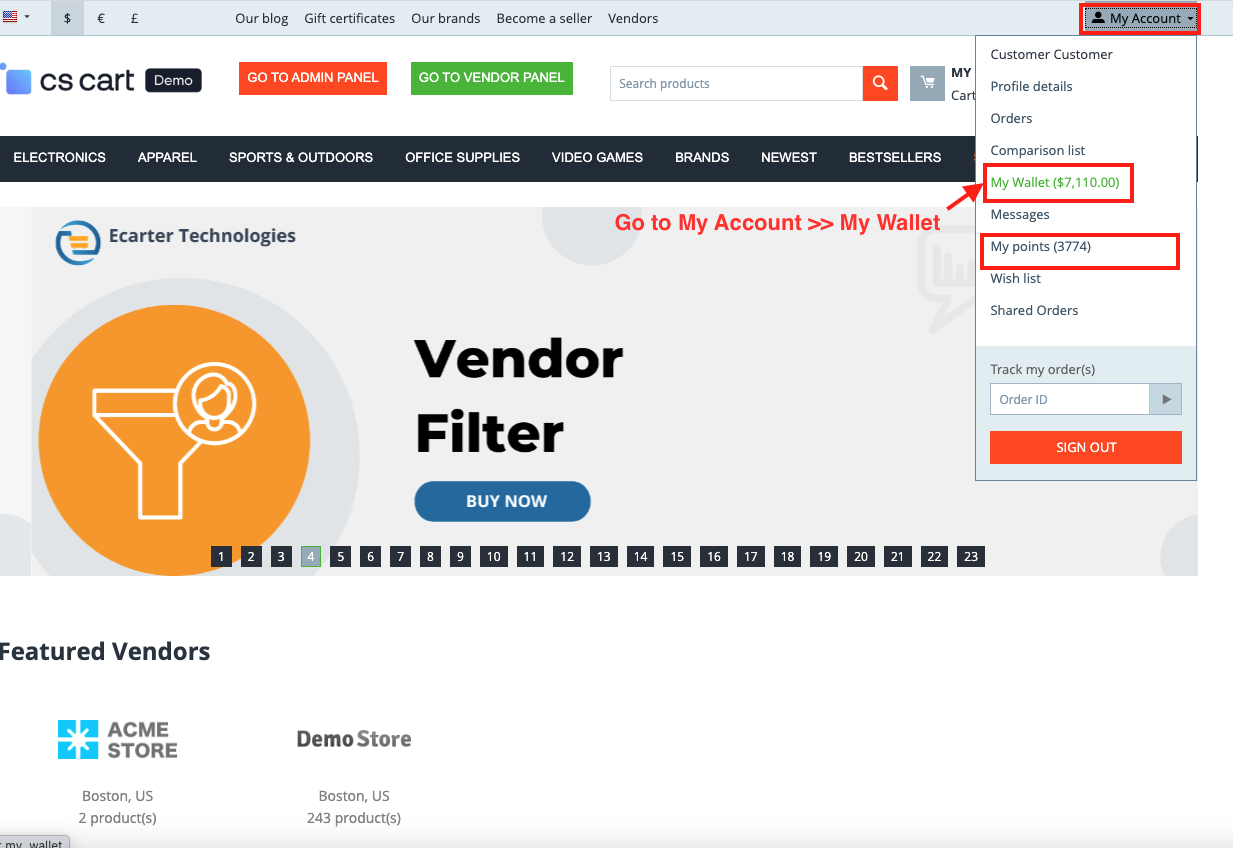Screen dimensions: 1233x848
Task: Switch currency to pound sterling
Action: [134, 18]
